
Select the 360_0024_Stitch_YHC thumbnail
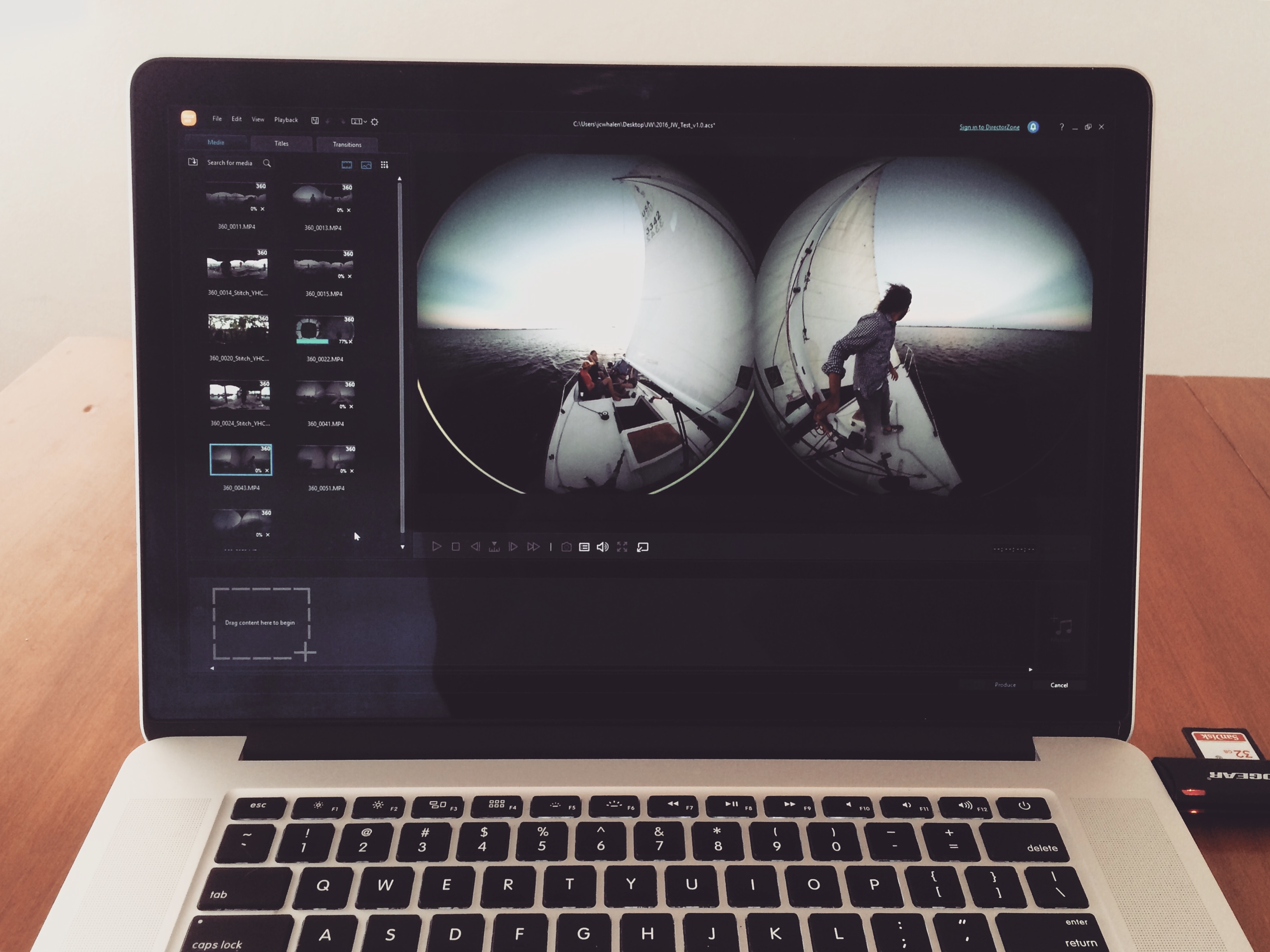pos(239,395)
